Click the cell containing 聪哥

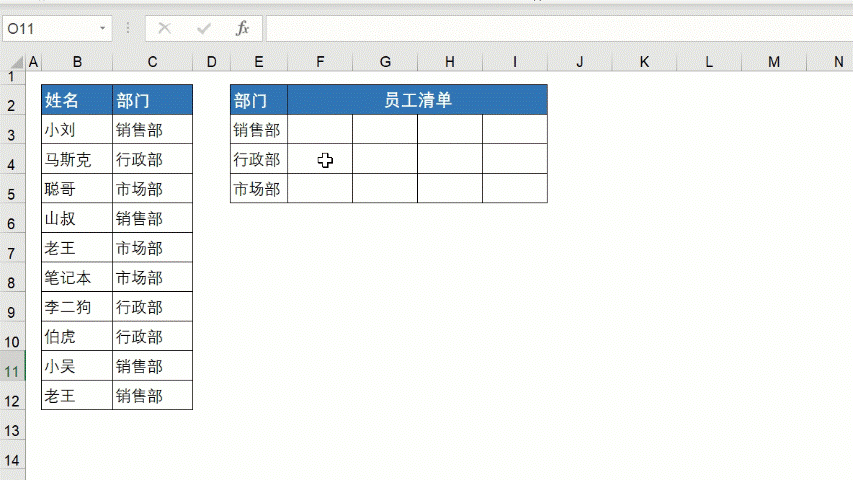point(77,188)
